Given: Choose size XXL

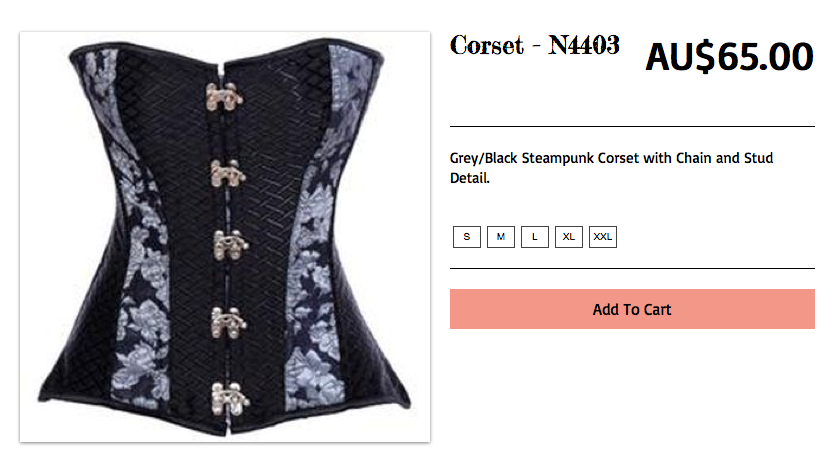Looking at the screenshot, I should coord(603,237).
